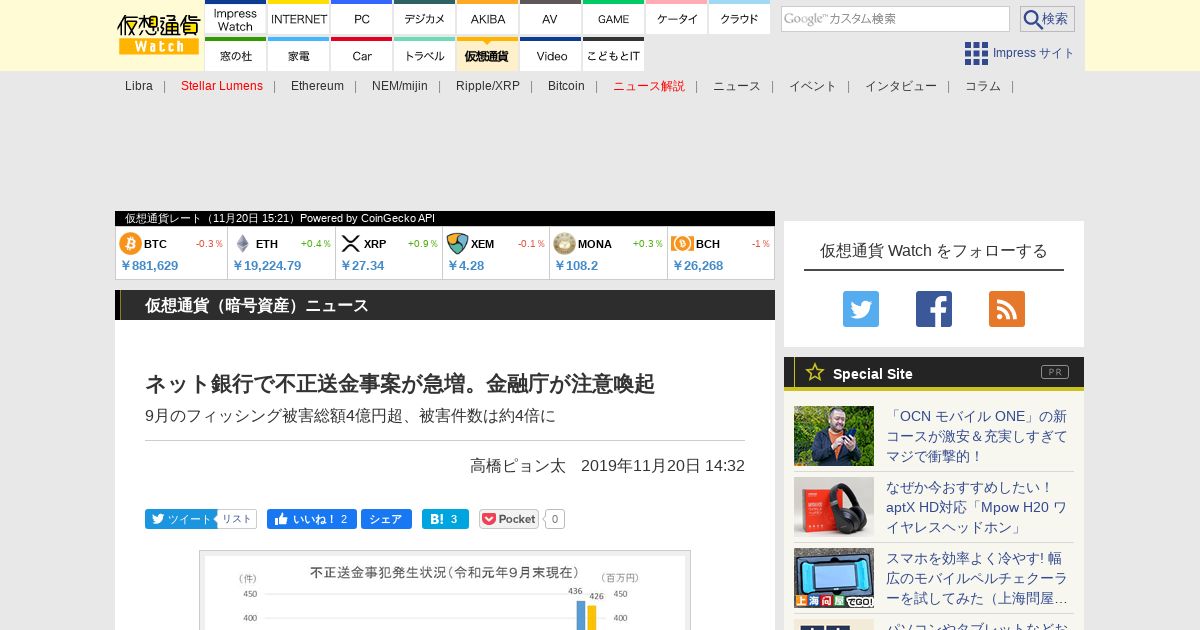Click the Twitter リスト button
This screenshot has width=1200, height=630.
(237, 519)
